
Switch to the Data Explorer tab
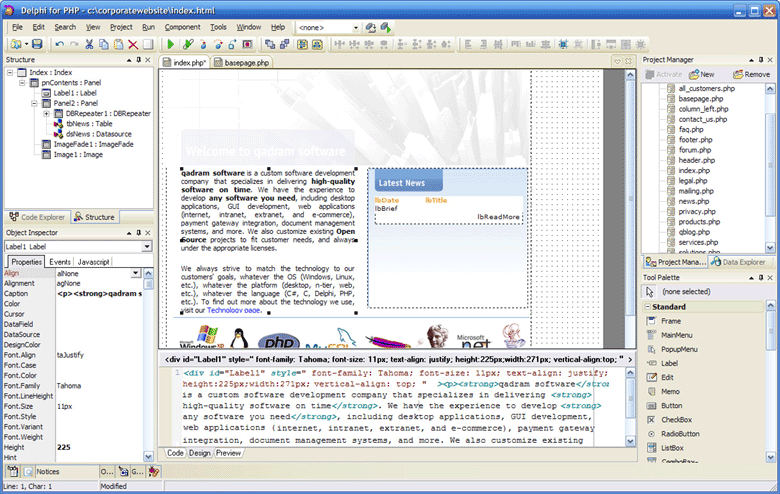738,262
